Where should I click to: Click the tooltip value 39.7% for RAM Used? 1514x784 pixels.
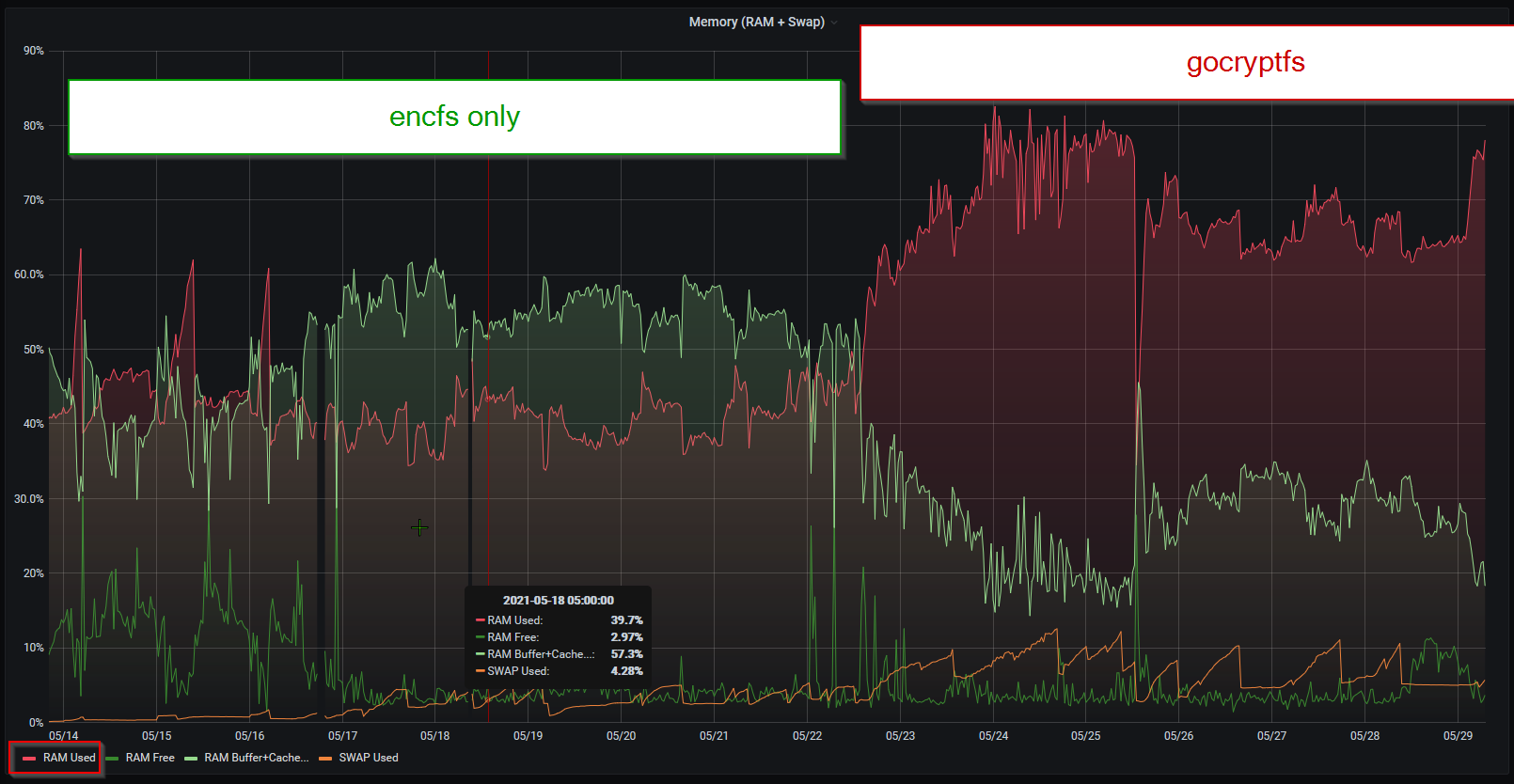(x=627, y=620)
